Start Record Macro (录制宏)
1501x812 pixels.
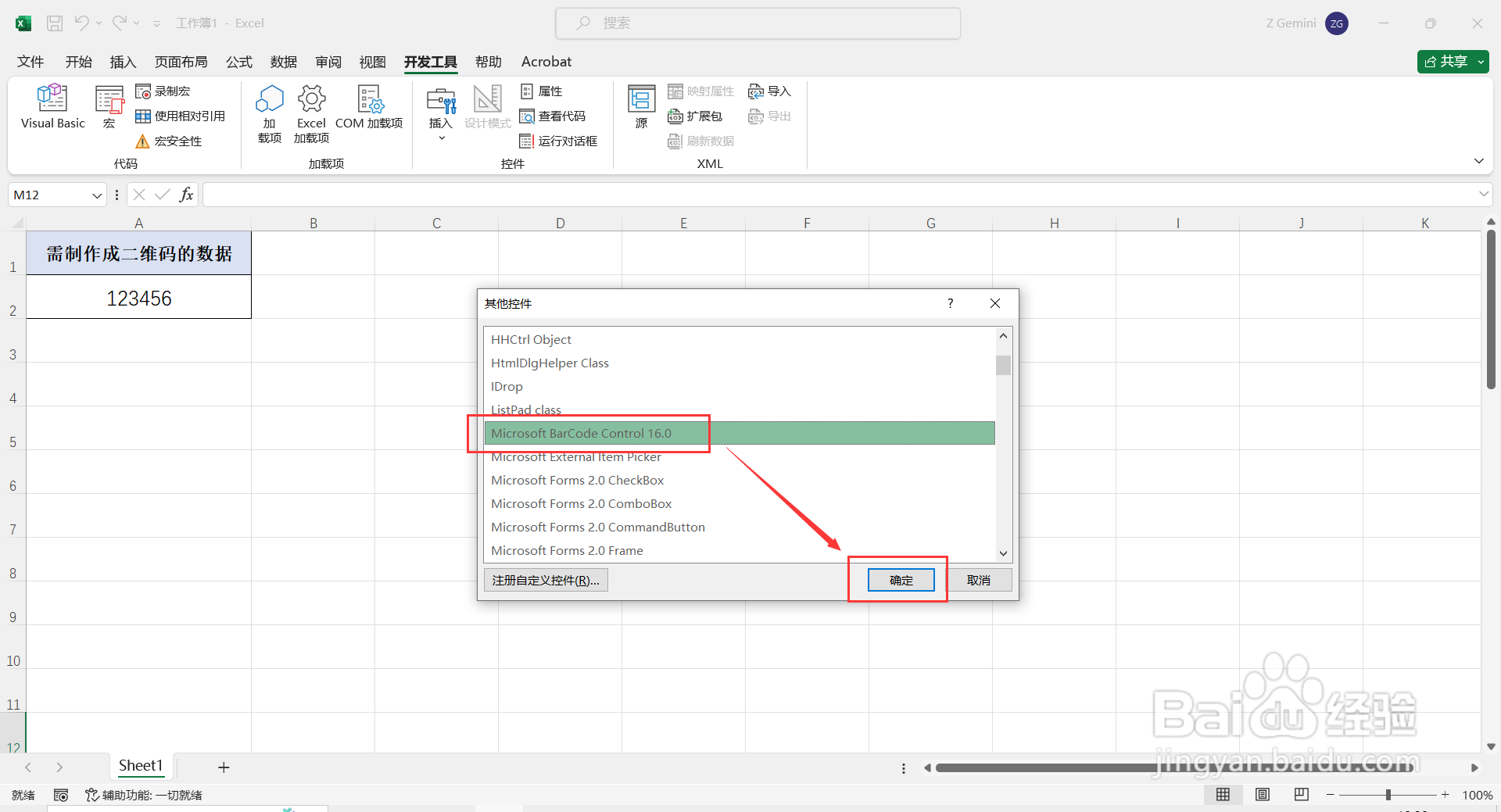tap(163, 91)
